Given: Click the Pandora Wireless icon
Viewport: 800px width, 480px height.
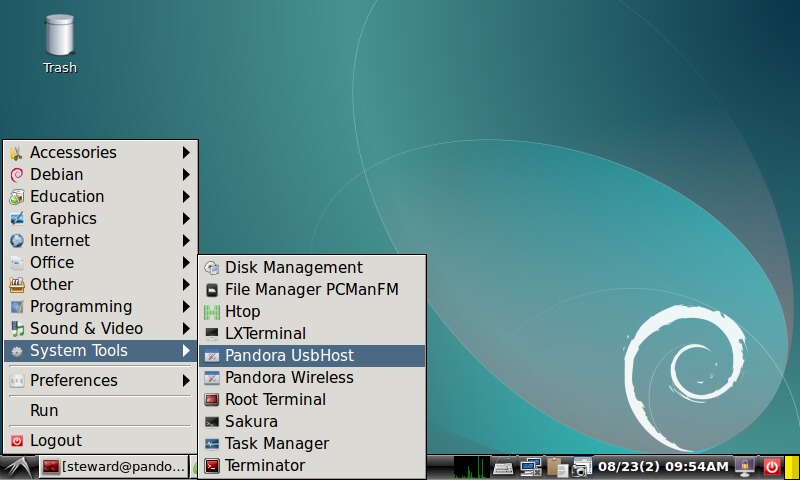Looking at the screenshot, I should 212,377.
